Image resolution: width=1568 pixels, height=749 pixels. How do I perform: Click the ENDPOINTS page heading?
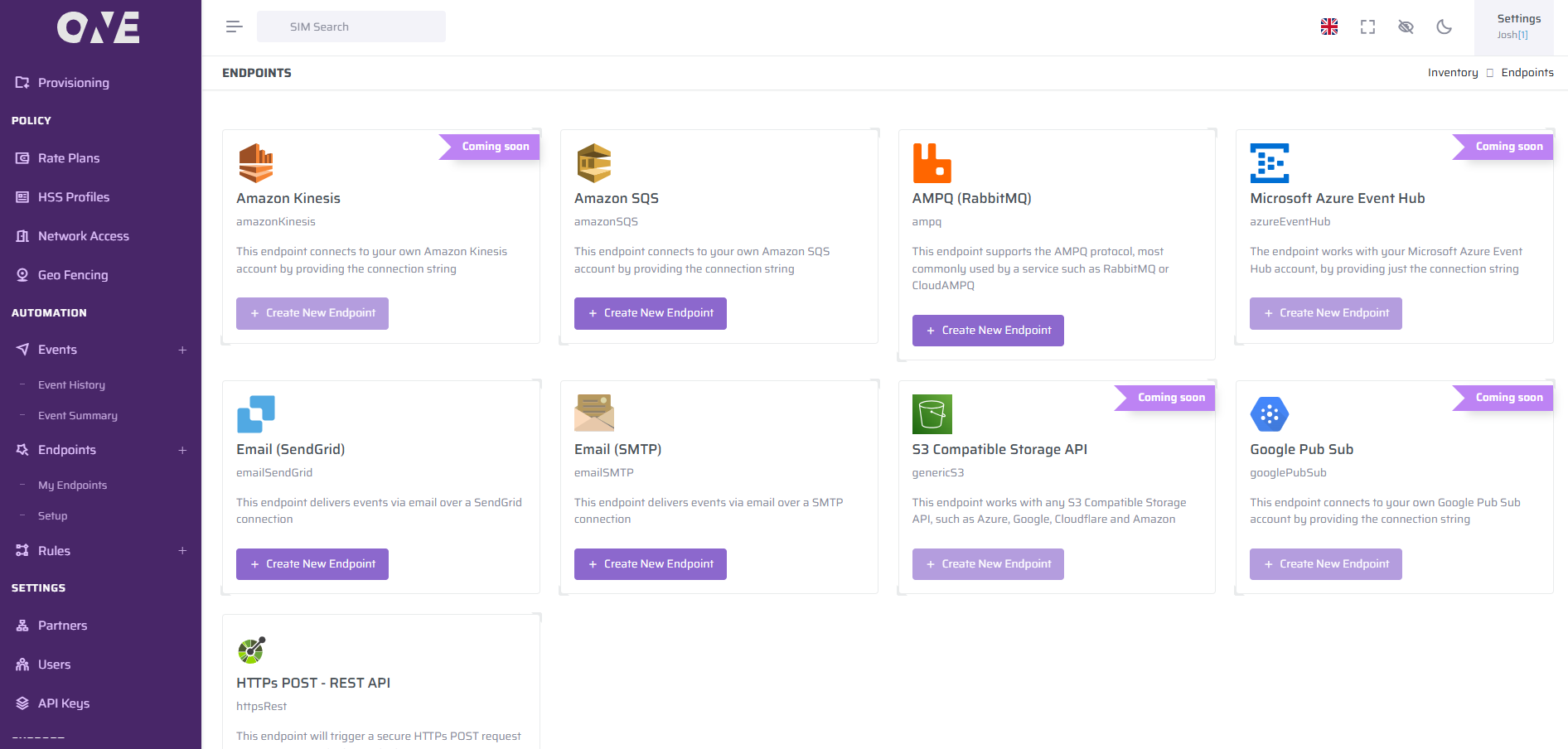pos(257,73)
